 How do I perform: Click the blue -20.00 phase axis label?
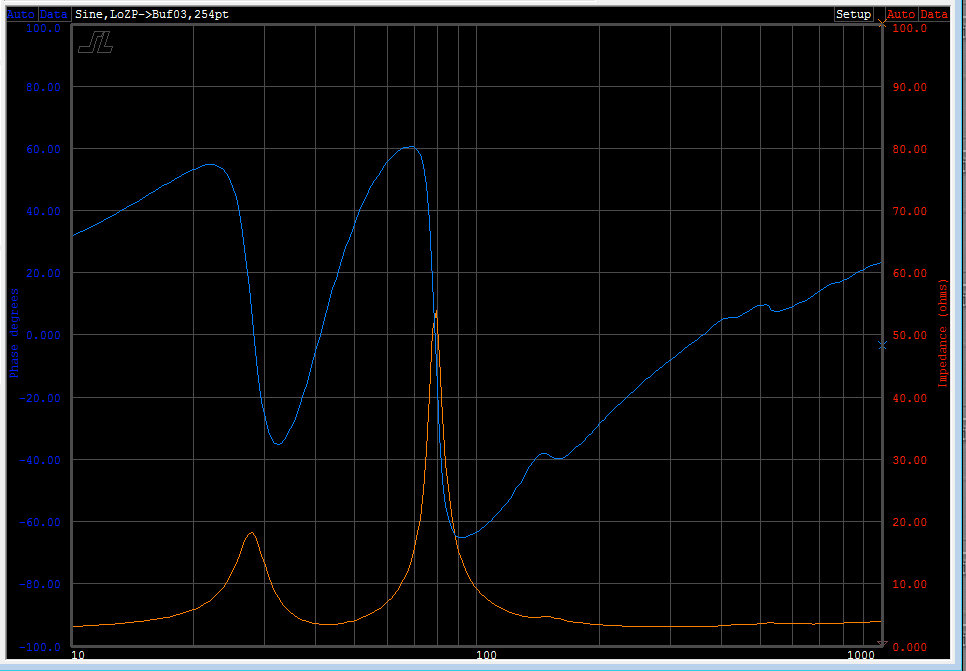pos(41,397)
